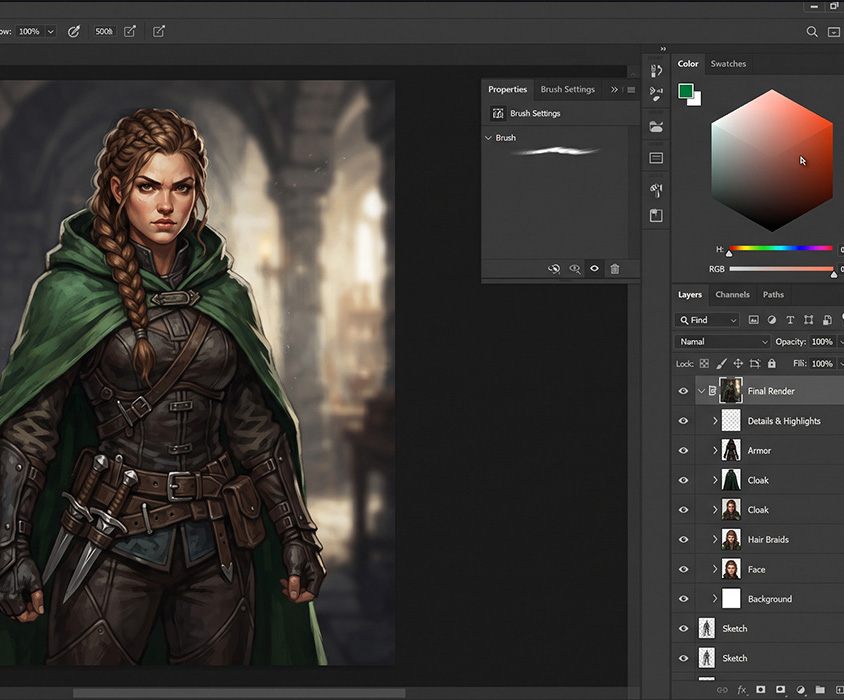The height and width of the screenshot is (700, 844).
Task: Hide the Hair Braids layer
Action: coord(684,539)
